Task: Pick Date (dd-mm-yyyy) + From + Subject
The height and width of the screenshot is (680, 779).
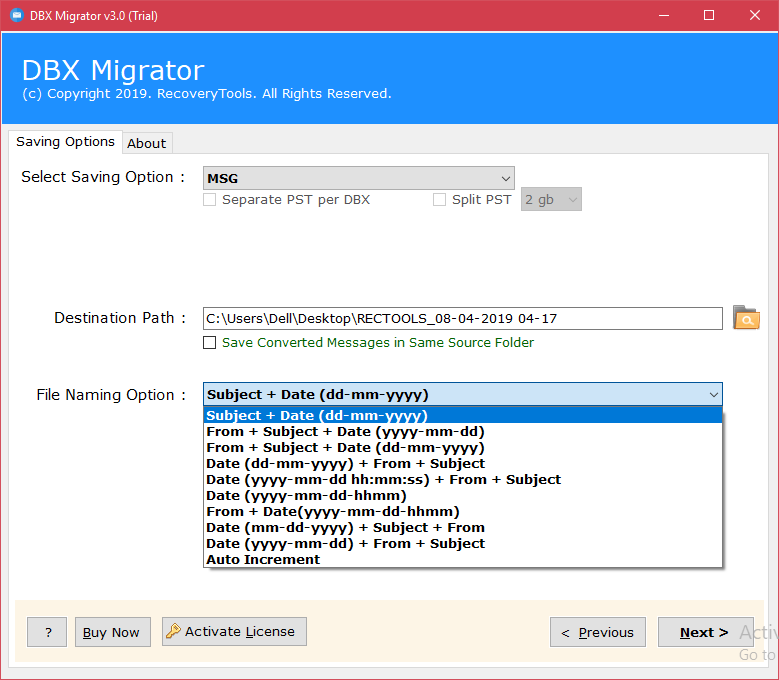Action: (x=463, y=463)
